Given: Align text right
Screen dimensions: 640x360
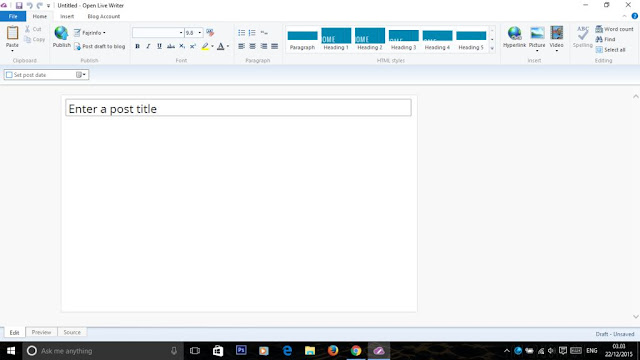Looking at the screenshot, I should pyautogui.click(x=264, y=47).
